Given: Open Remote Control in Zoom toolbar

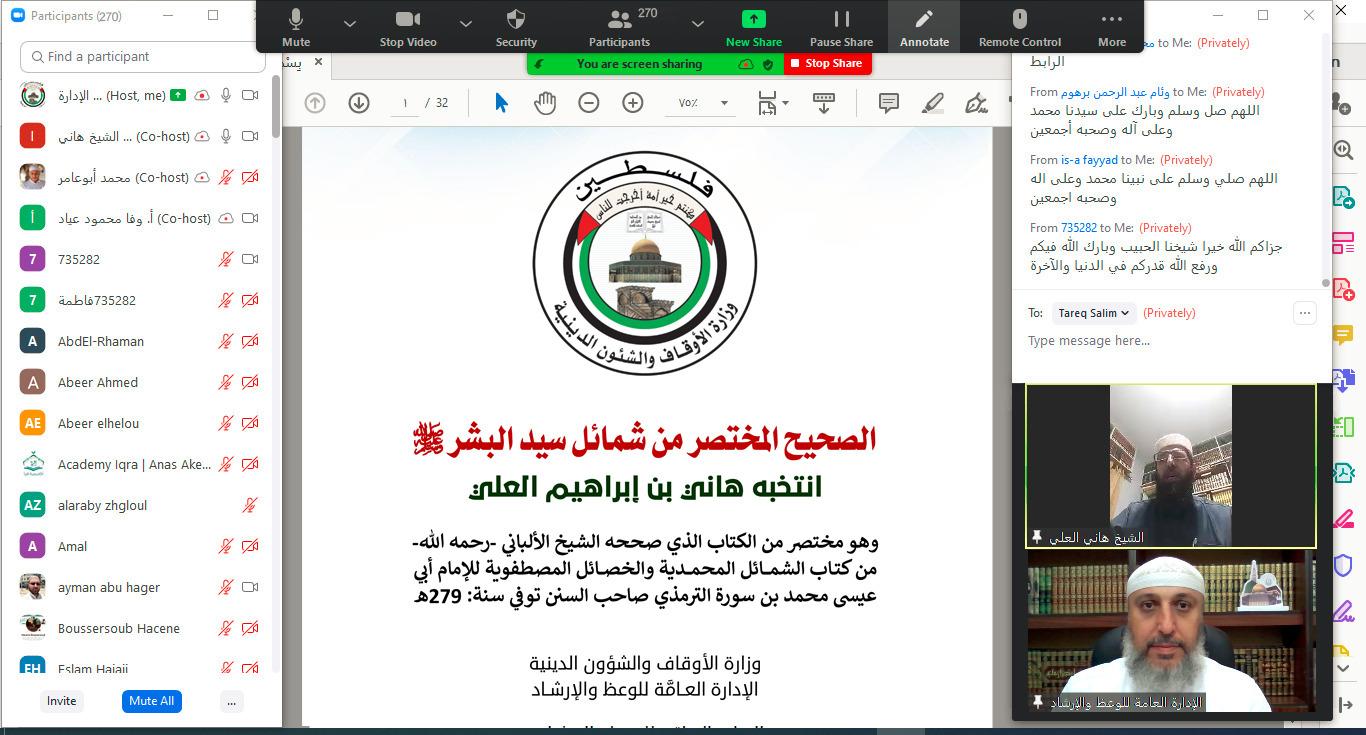Looking at the screenshot, I should (x=1019, y=27).
